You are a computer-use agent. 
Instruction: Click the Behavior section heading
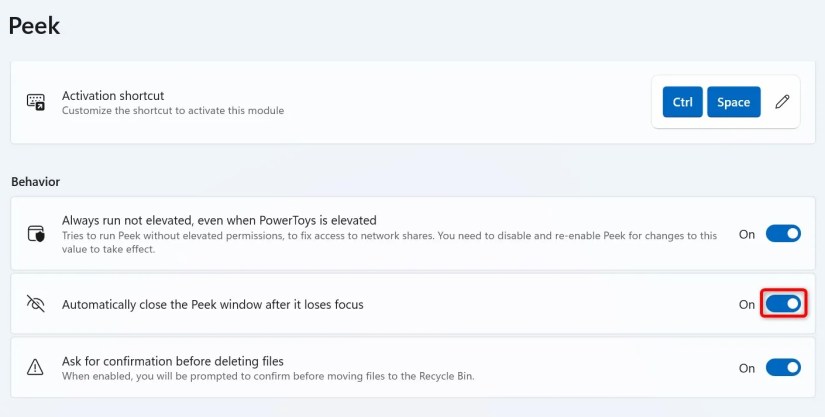(x=35, y=181)
